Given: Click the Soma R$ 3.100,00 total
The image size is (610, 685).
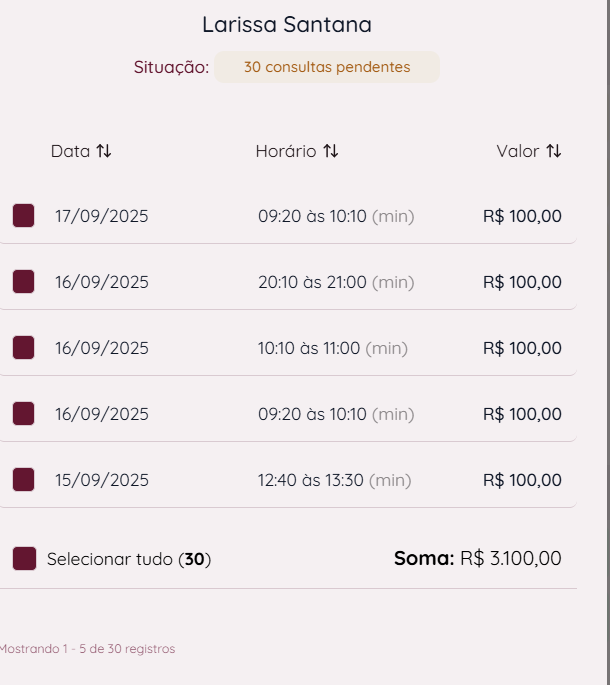Looking at the screenshot, I should pyautogui.click(x=478, y=558).
